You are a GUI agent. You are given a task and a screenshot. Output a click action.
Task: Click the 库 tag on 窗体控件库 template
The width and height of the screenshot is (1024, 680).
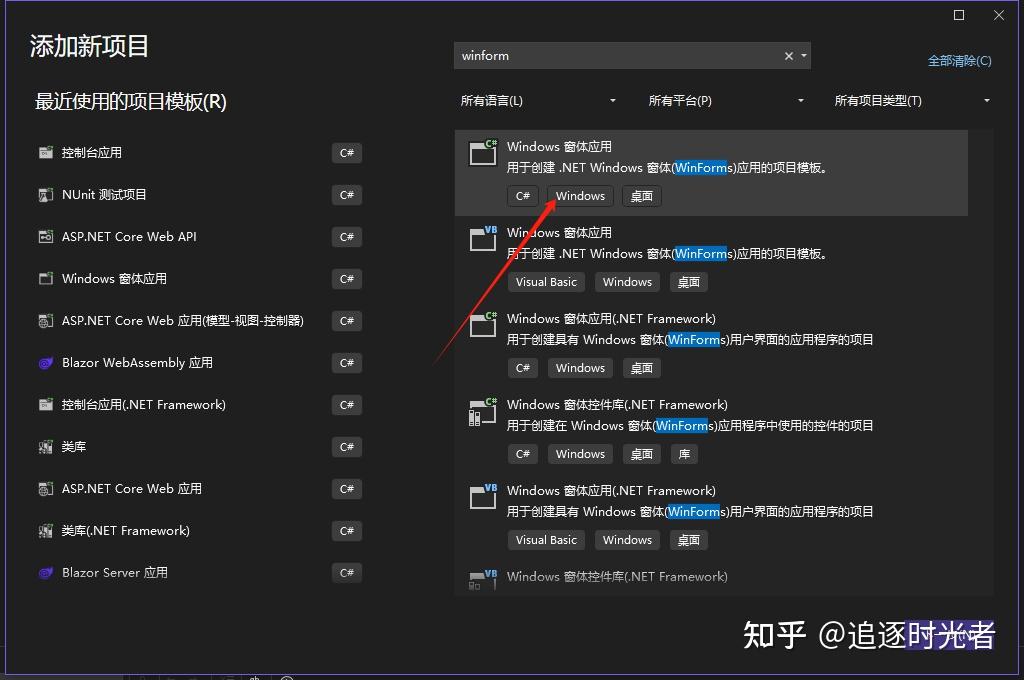684,454
